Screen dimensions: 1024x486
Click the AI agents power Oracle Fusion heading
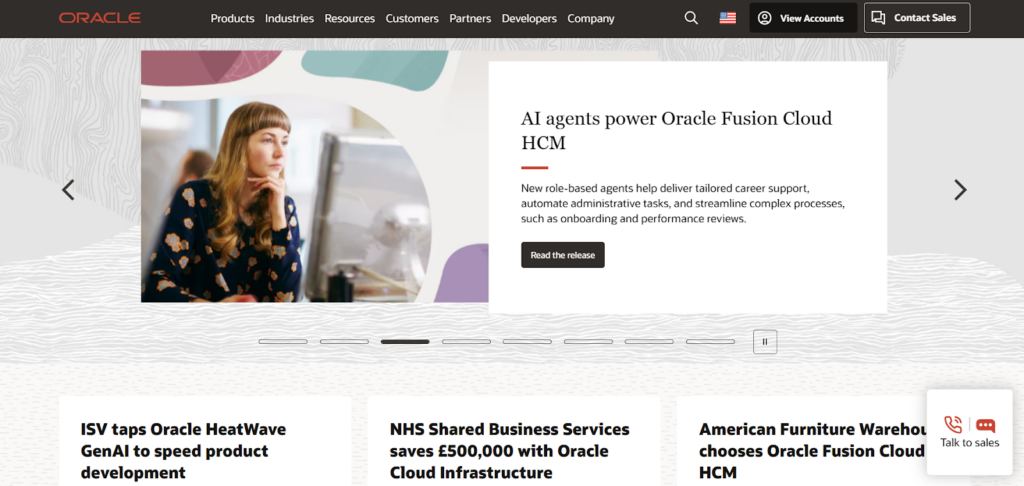point(677,130)
